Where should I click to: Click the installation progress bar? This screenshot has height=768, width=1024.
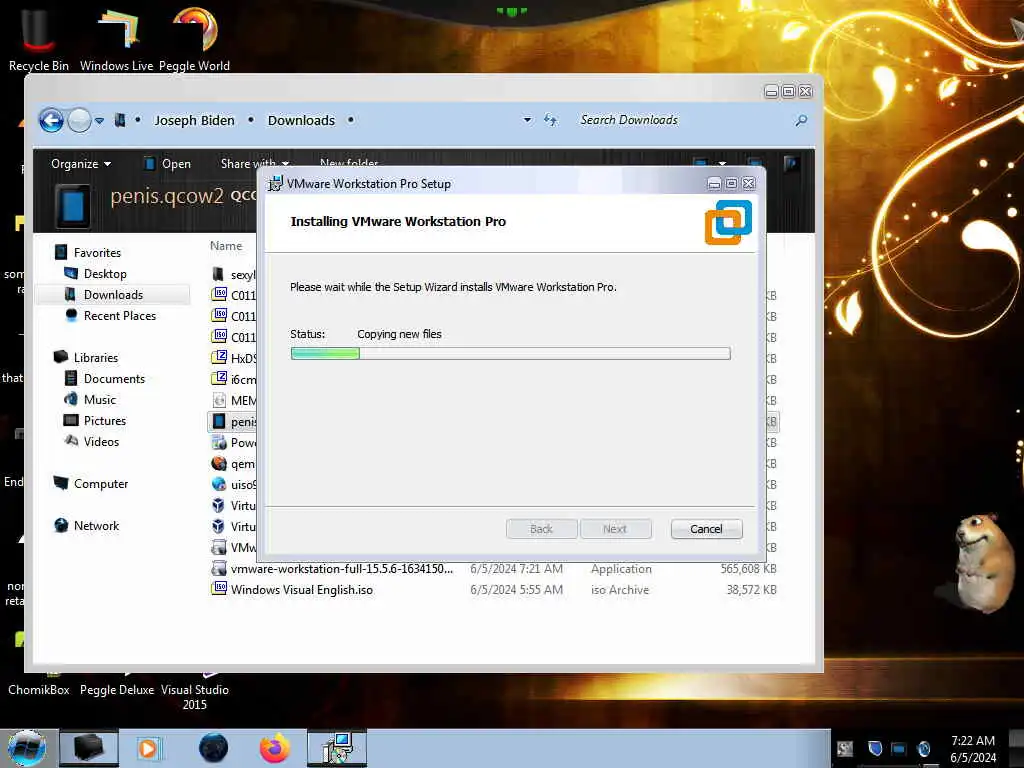tap(510, 354)
